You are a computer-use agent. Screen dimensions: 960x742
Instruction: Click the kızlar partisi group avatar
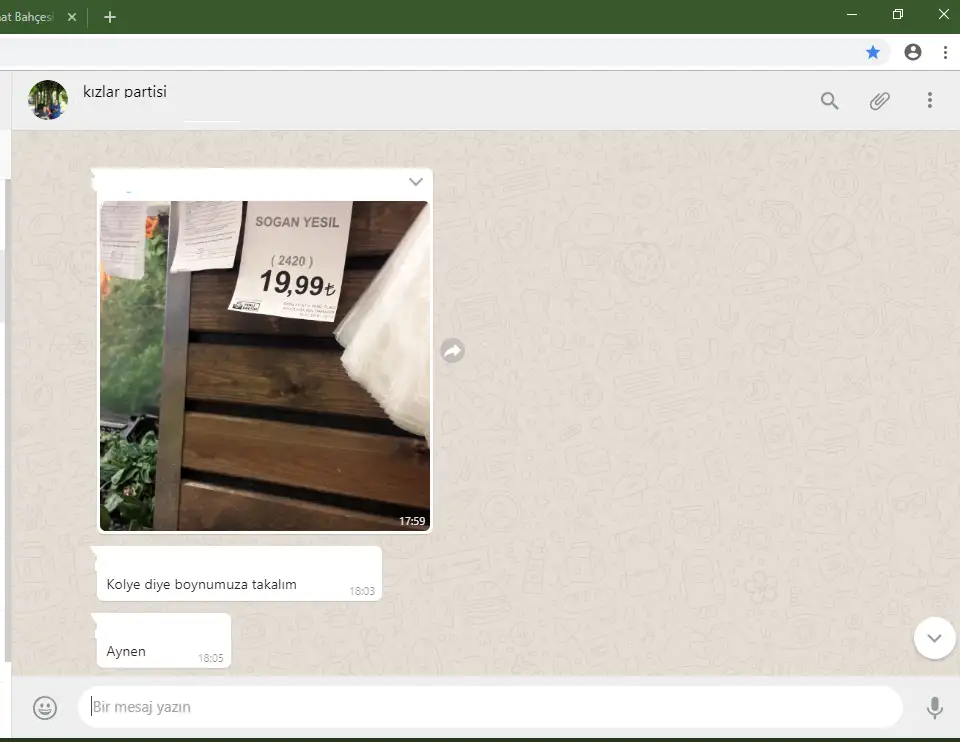[x=48, y=100]
